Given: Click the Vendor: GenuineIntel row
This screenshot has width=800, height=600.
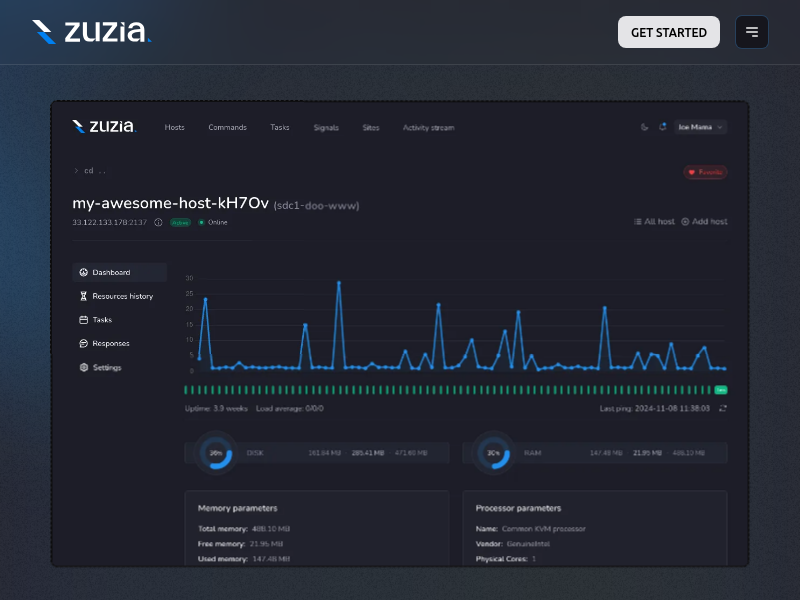Looking at the screenshot, I should pyautogui.click(x=513, y=544).
